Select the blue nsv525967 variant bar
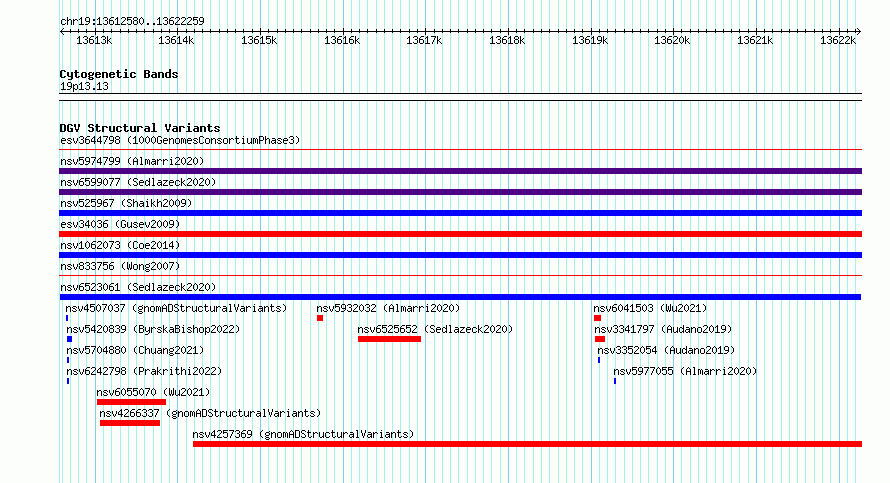The image size is (890, 483). tap(460, 213)
